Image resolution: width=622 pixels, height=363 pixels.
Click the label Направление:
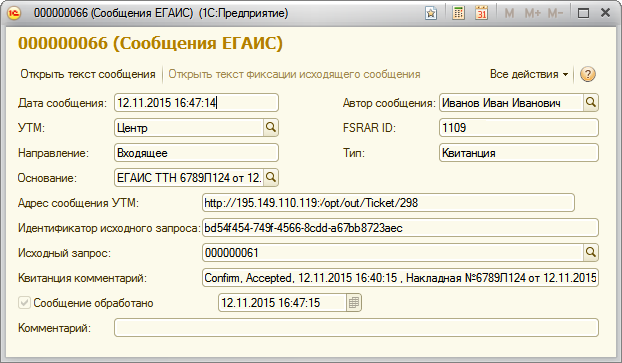pyautogui.click(x=53, y=153)
